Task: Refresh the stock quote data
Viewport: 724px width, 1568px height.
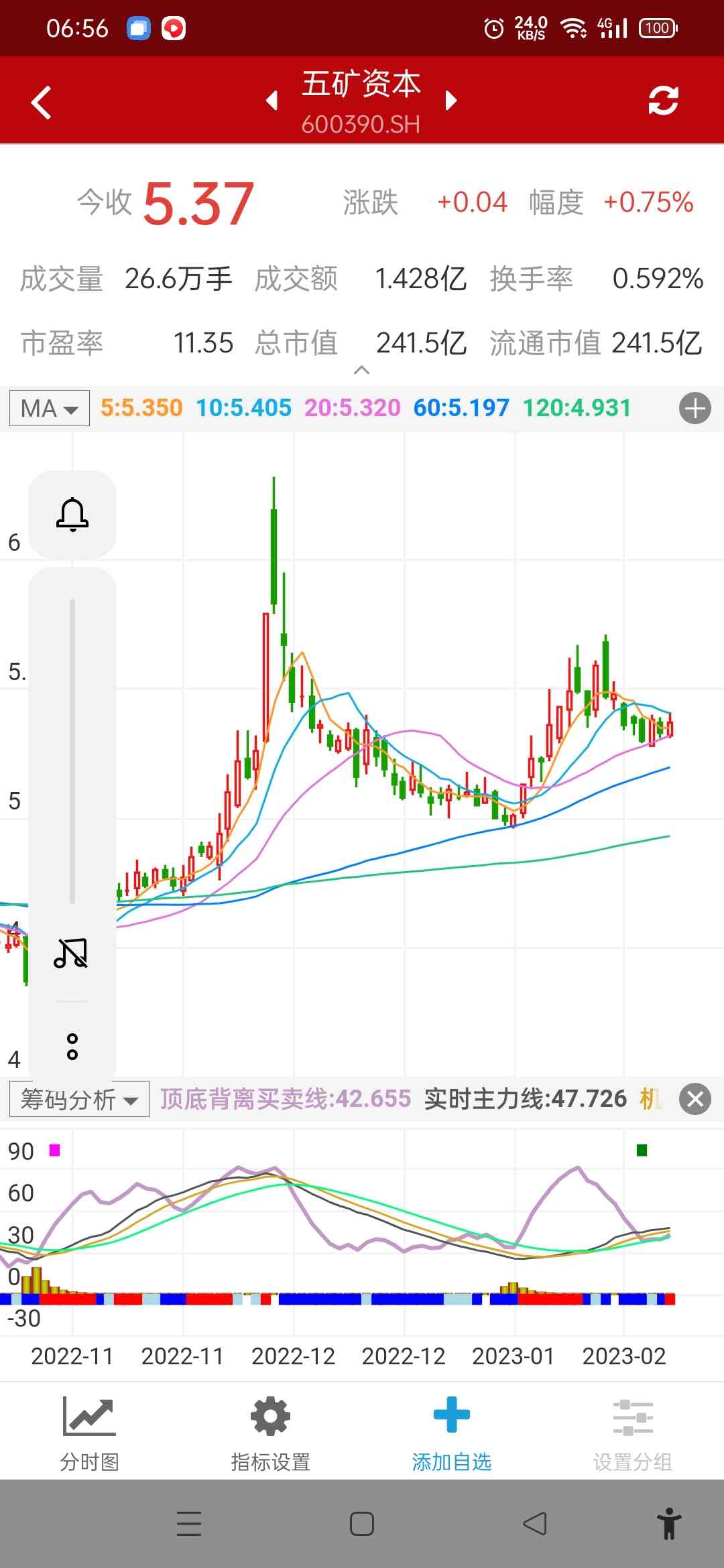Action: pyautogui.click(x=663, y=101)
